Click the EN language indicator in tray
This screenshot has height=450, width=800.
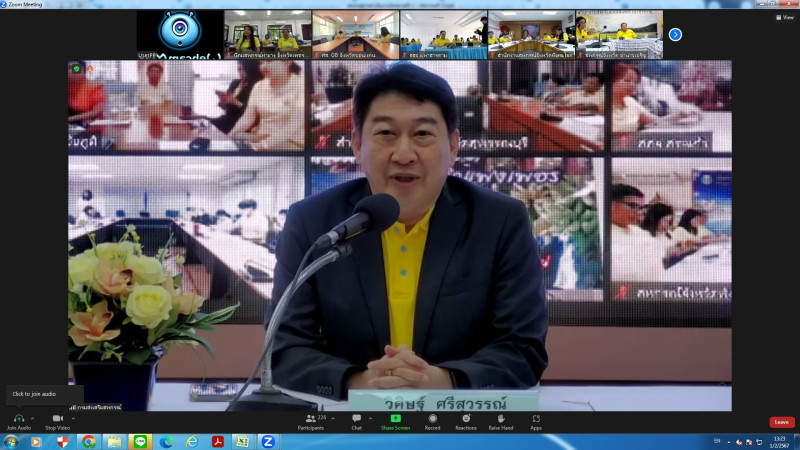(717, 441)
